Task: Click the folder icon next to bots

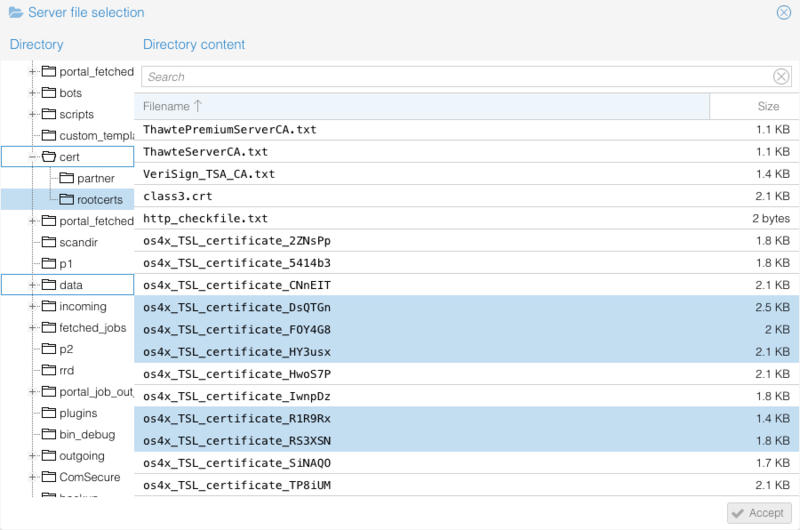Action: point(48,93)
